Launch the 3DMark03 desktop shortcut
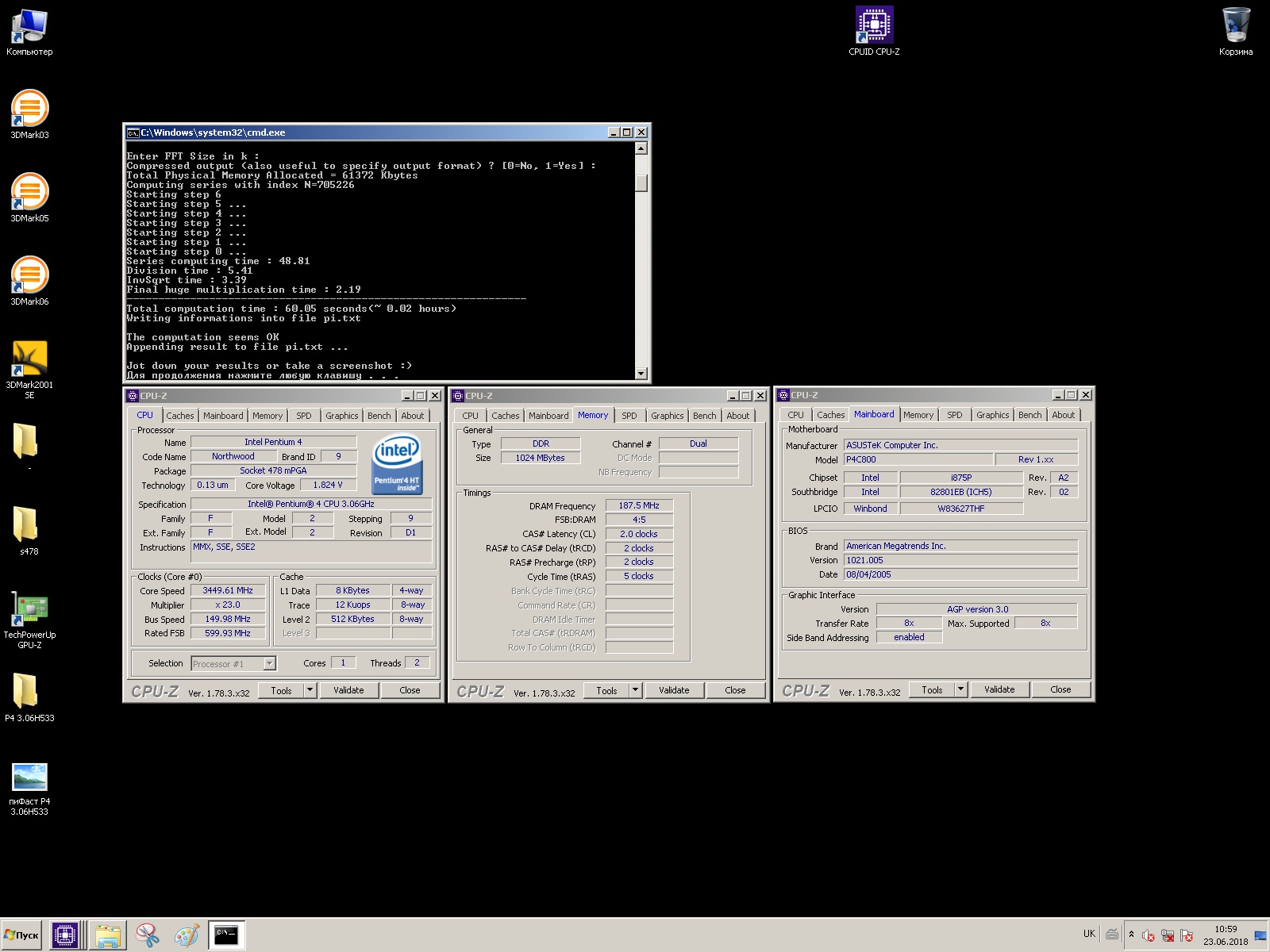This screenshot has height=952, width=1270. [x=29, y=115]
